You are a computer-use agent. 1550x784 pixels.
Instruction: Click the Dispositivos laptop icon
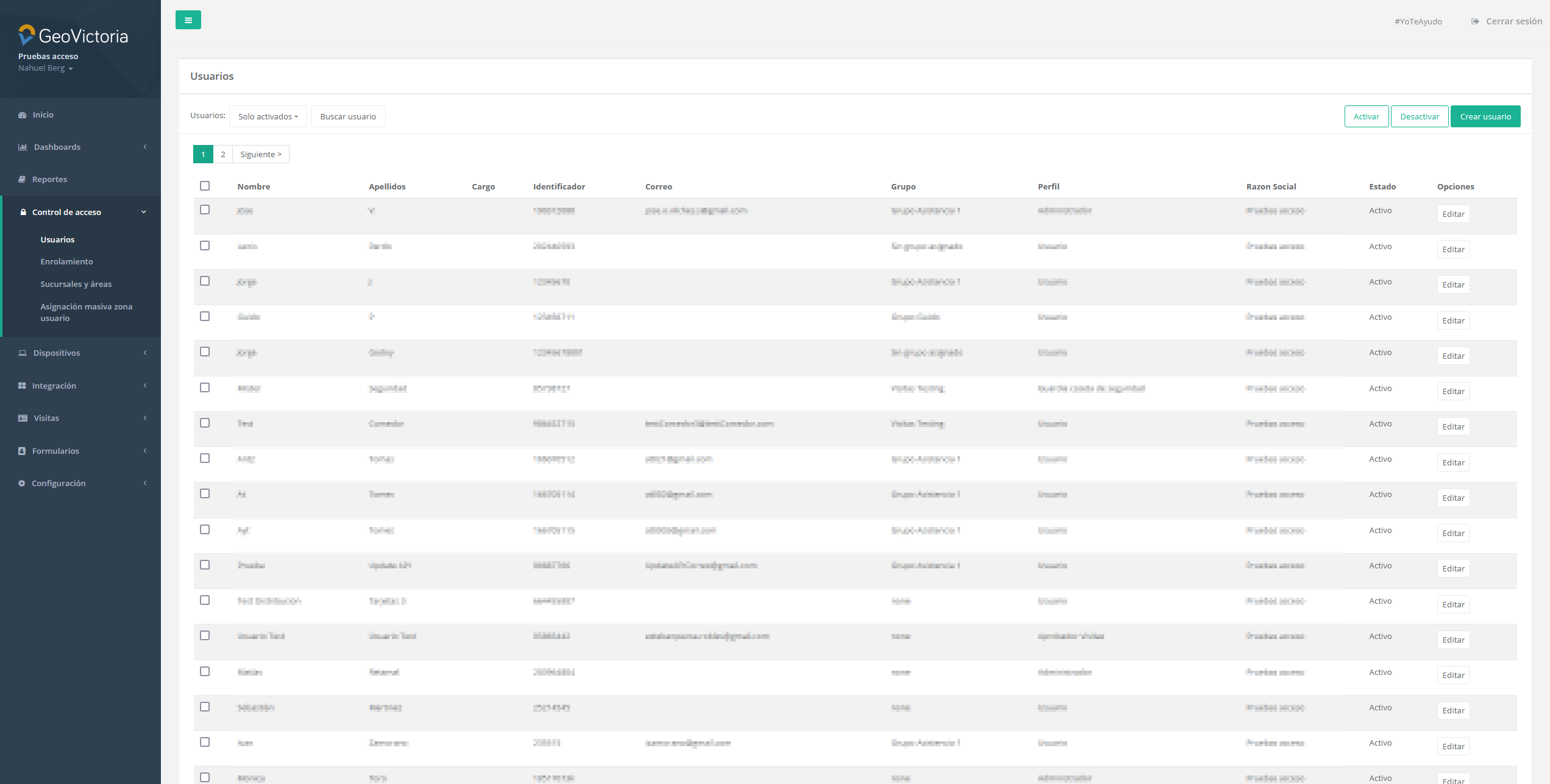coord(23,353)
